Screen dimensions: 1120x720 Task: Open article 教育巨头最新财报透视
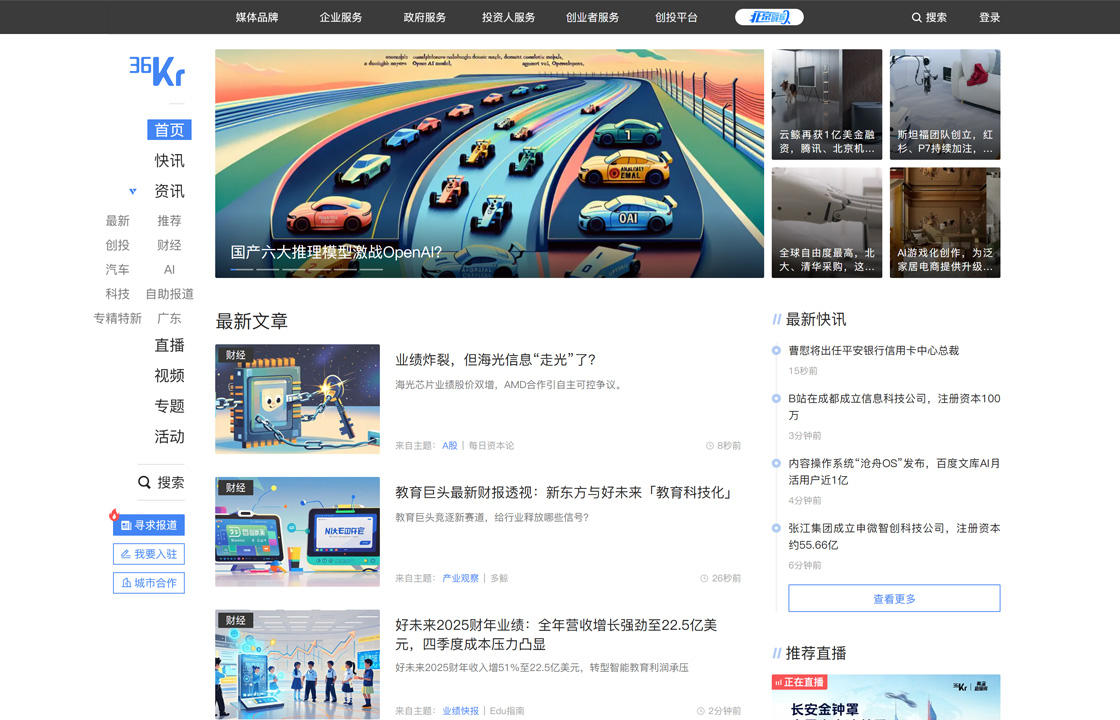point(564,493)
